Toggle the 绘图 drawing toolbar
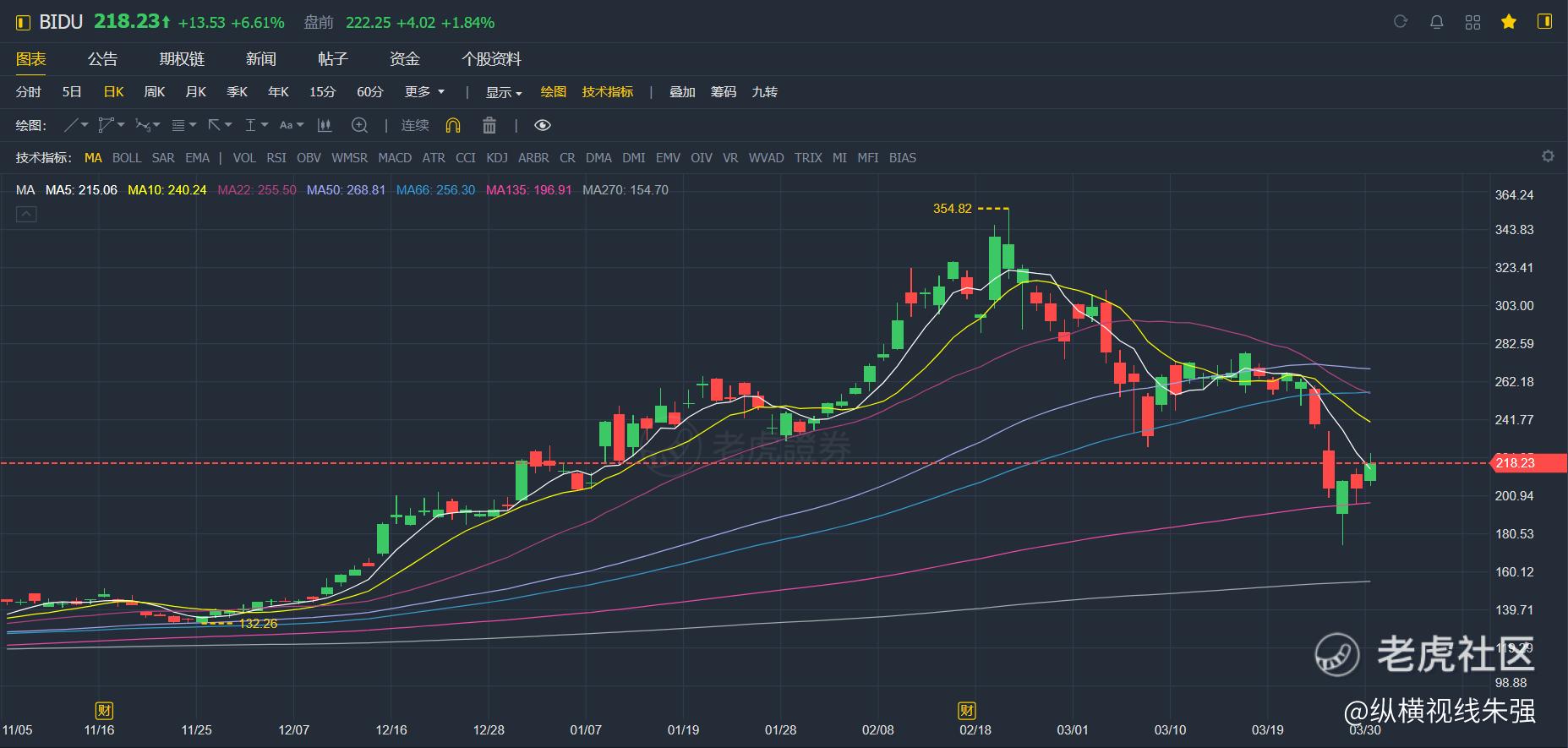The height and width of the screenshot is (748, 1568). (554, 92)
